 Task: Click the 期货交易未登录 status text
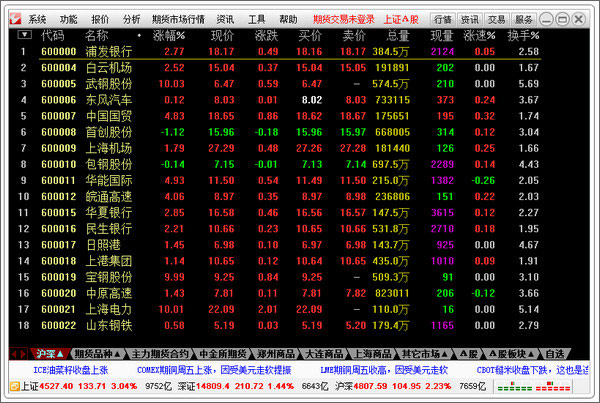point(344,19)
